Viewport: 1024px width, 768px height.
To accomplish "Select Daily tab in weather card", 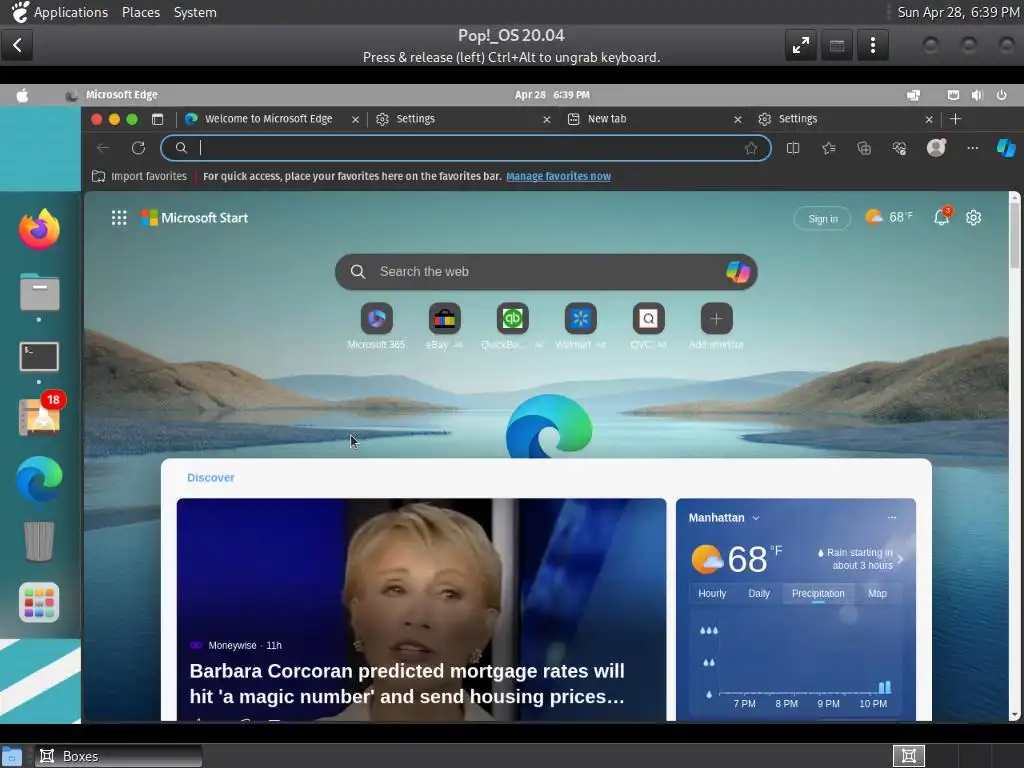I will 759,594.
